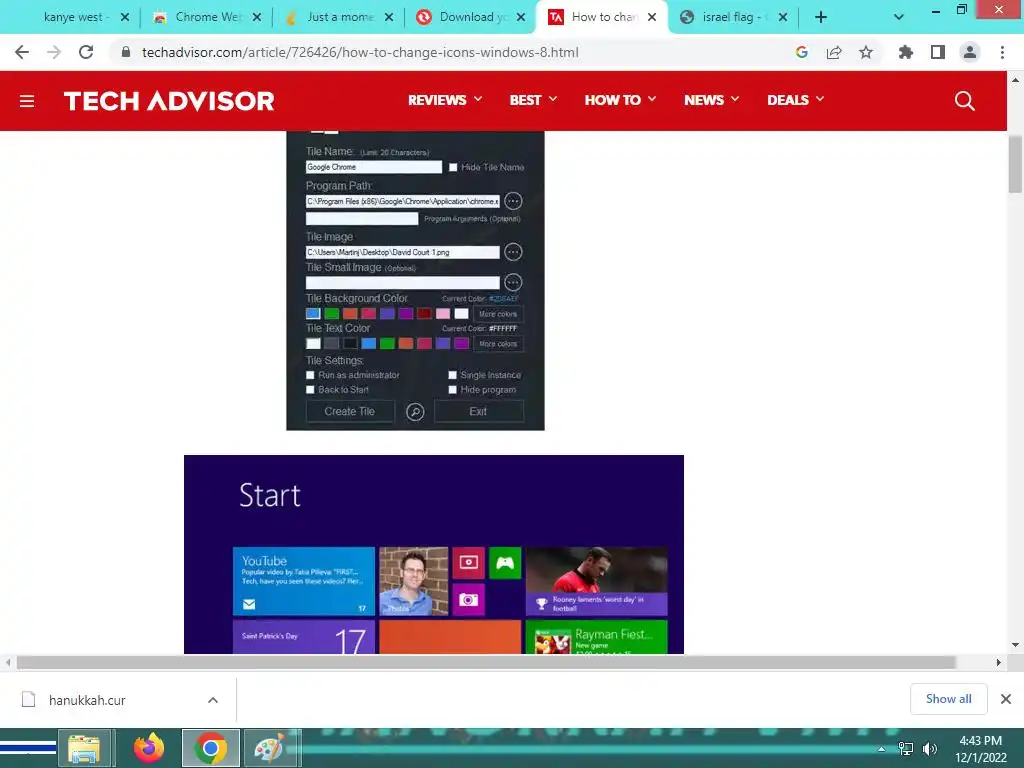Check the Hide Tile Name box
Image resolution: width=1024 pixels, height=768 pixels.
[453, 167]
